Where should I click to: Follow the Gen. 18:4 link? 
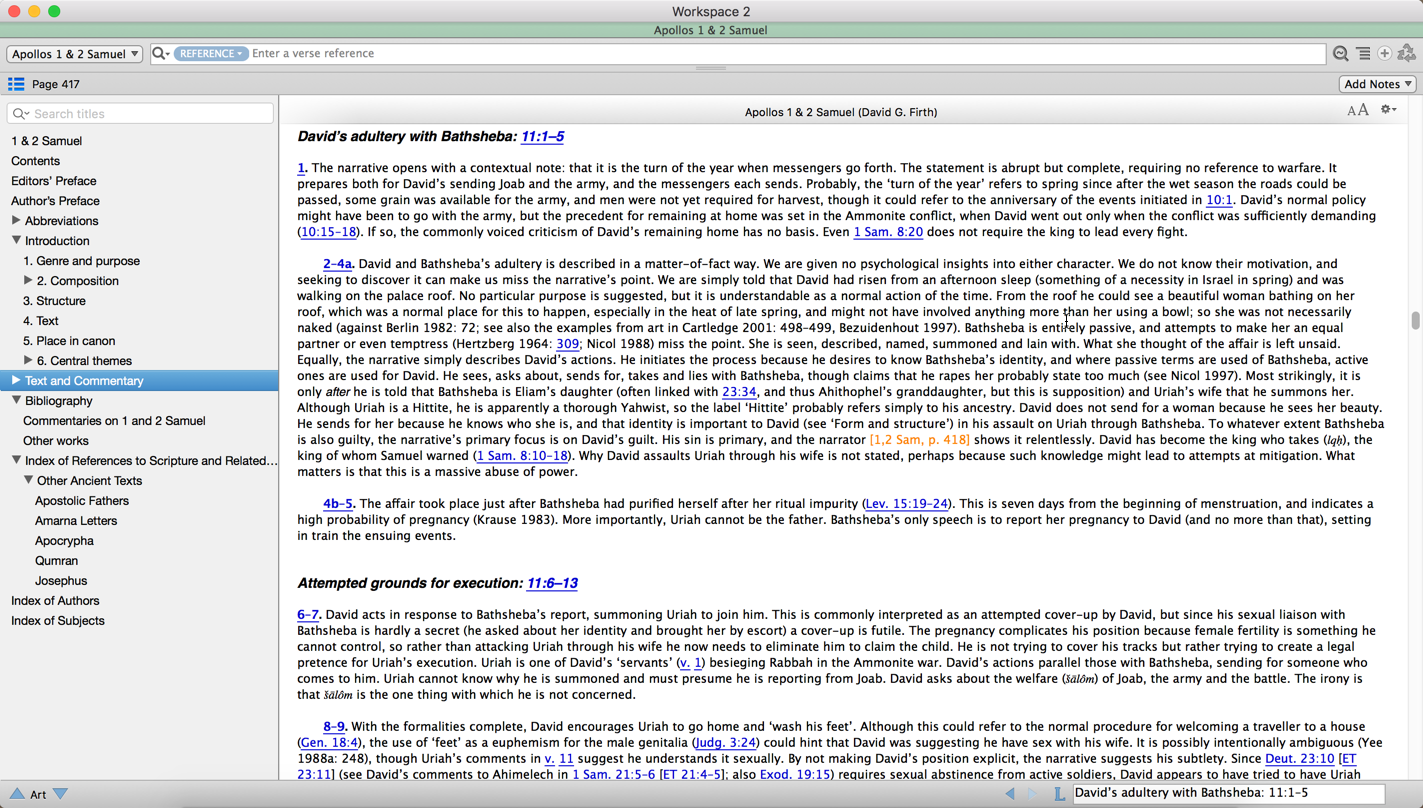point(329,743)
